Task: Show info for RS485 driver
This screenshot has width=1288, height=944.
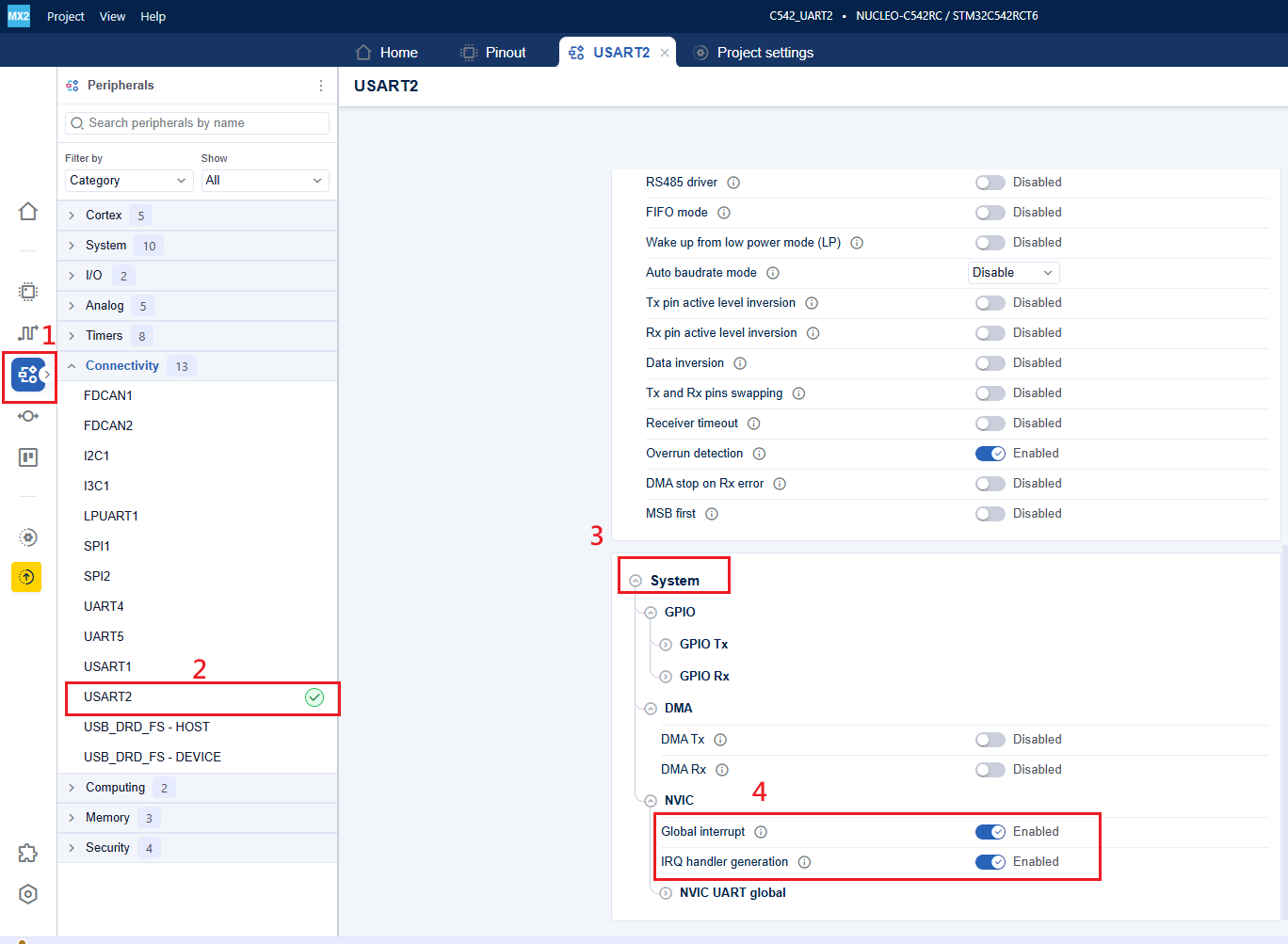Action: pos(733,183)
